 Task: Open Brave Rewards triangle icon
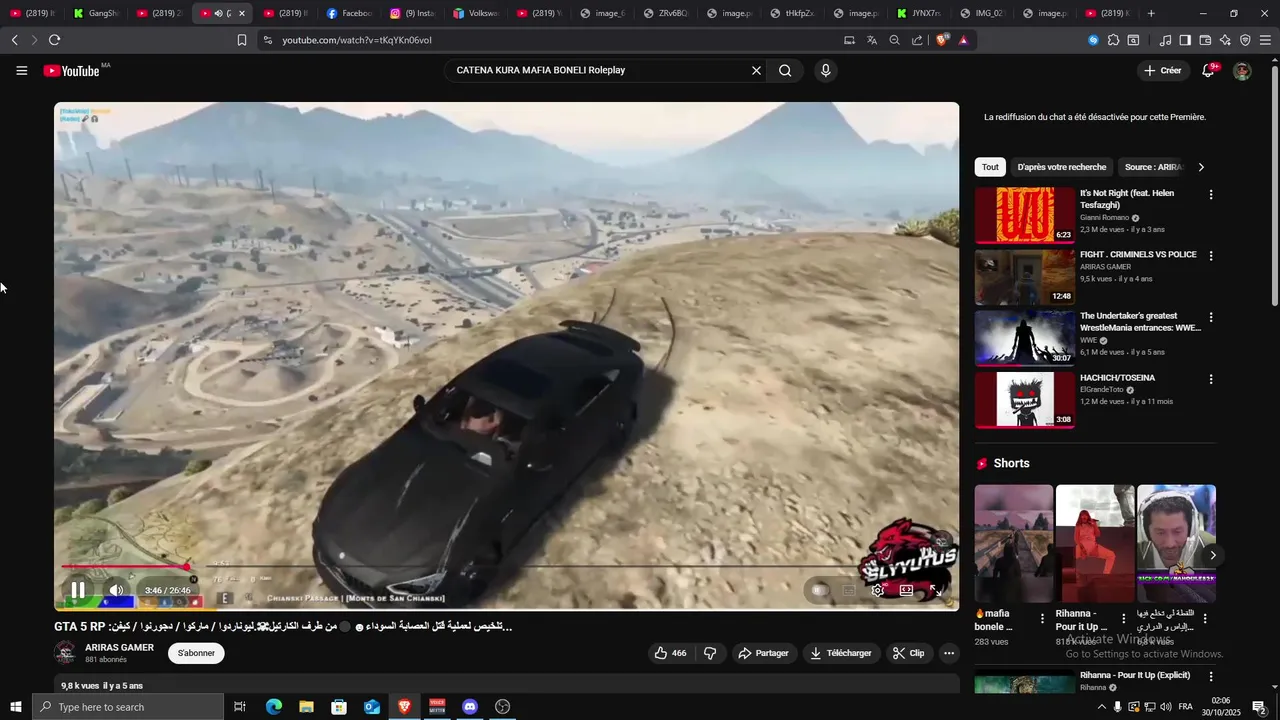(x=963, y=40)
